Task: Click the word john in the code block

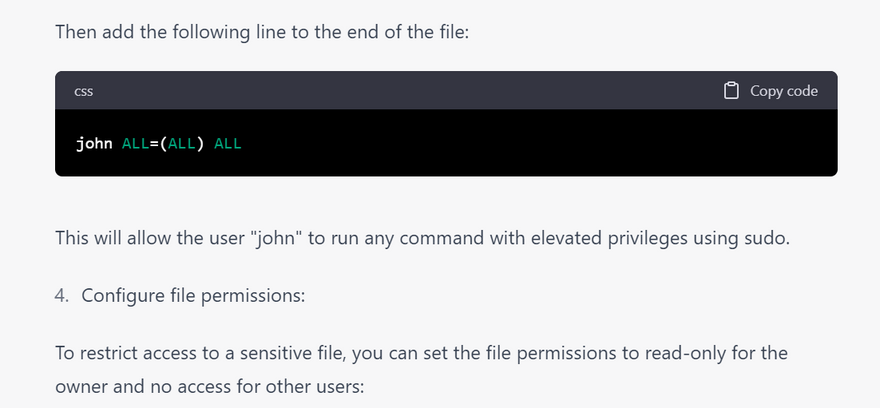Action: tap(94, 143)
